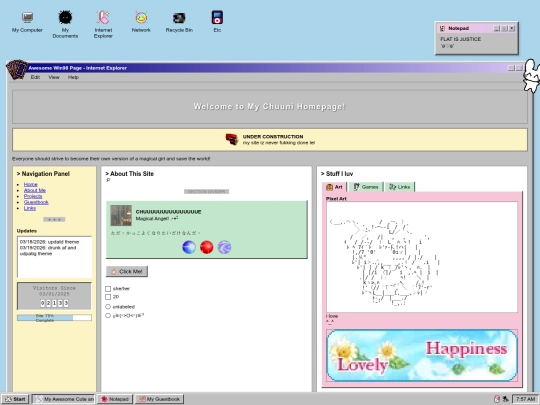Screen dimensions: 540x405
Task: Select the kaomoji radio button option
Action: 108,315
